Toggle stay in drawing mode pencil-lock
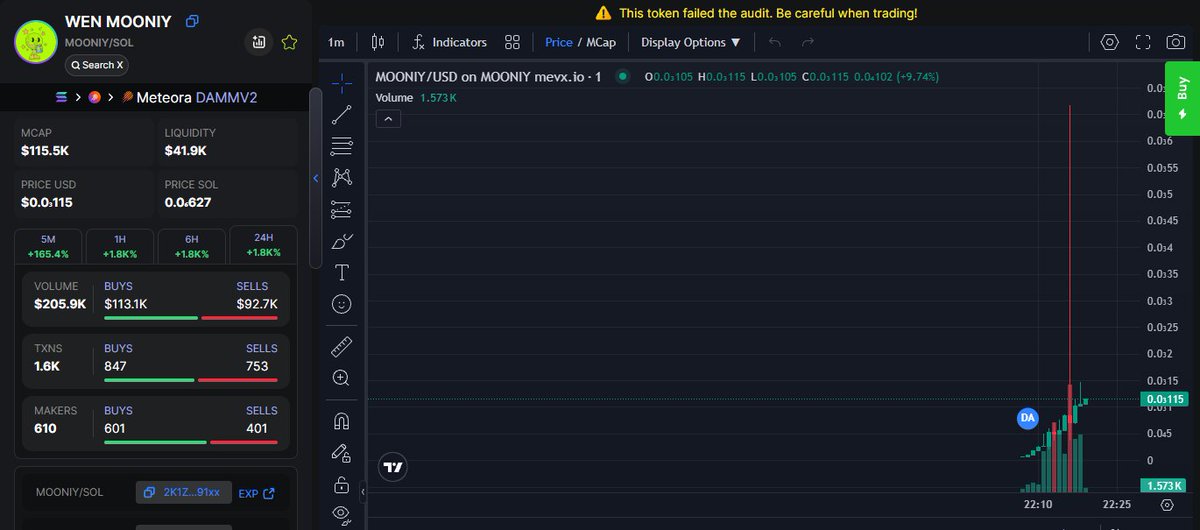1200x530 pixels. (x=342, y=453)
